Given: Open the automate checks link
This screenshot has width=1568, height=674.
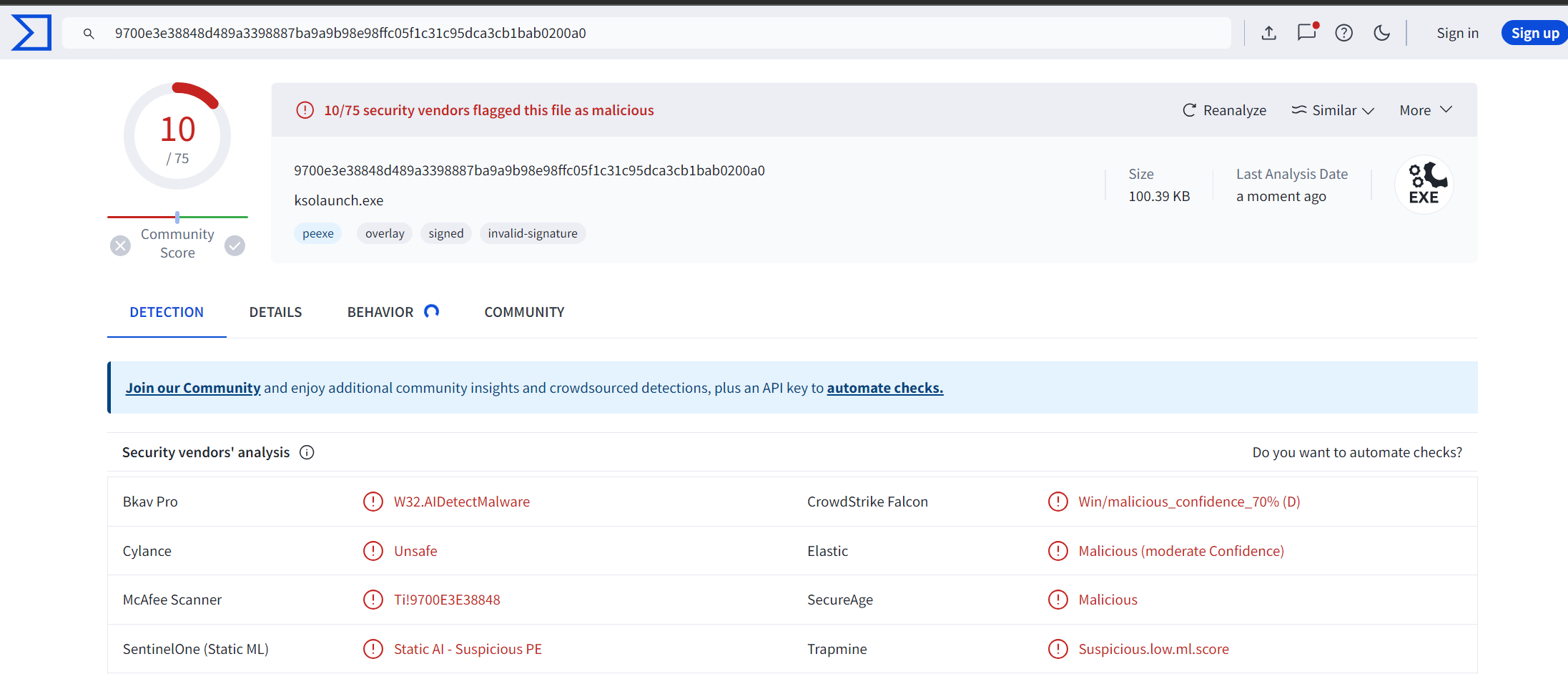Looking at the screenshot, I should coord(885,388).
